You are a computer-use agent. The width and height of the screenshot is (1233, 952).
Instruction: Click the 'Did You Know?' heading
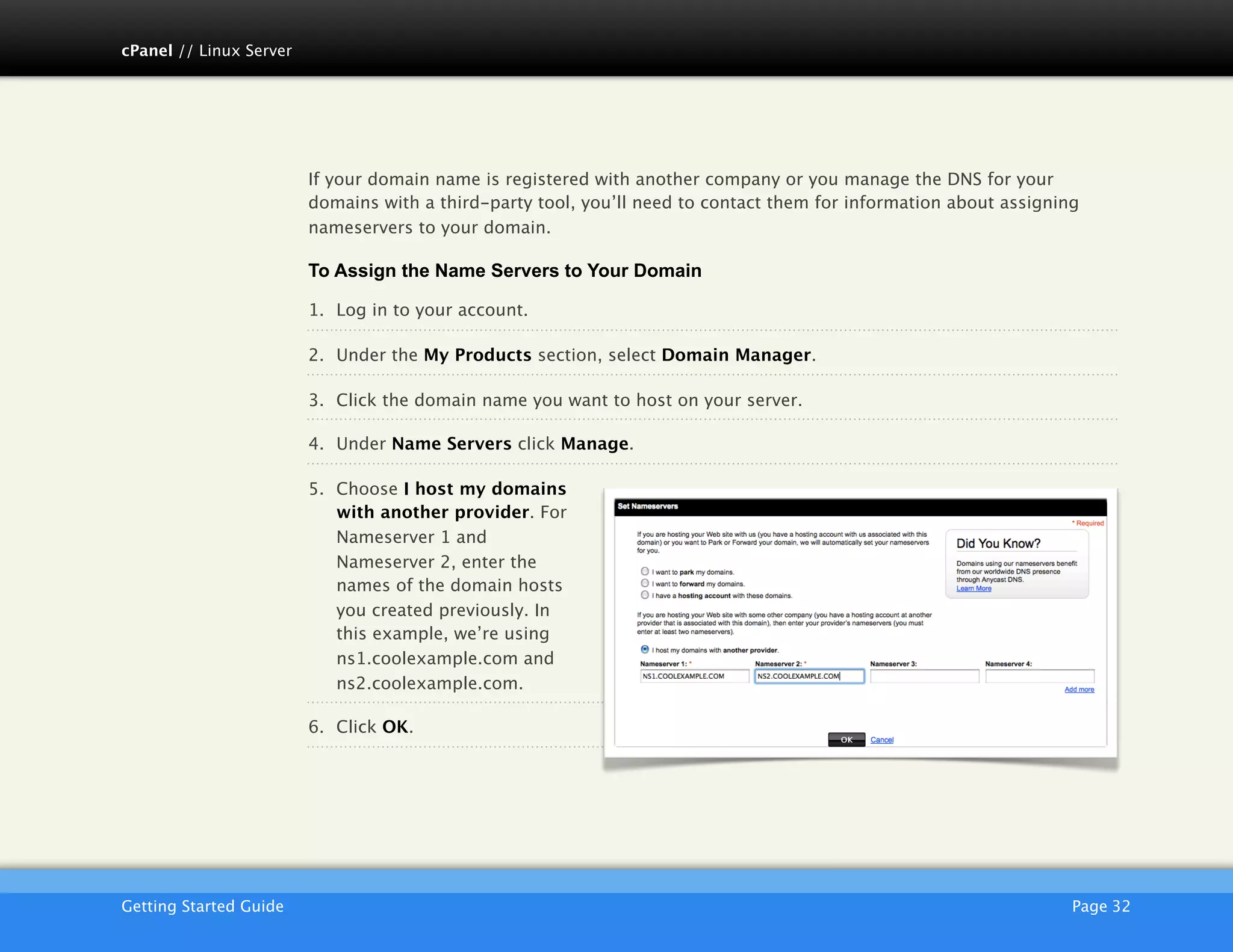coord(998,543)
